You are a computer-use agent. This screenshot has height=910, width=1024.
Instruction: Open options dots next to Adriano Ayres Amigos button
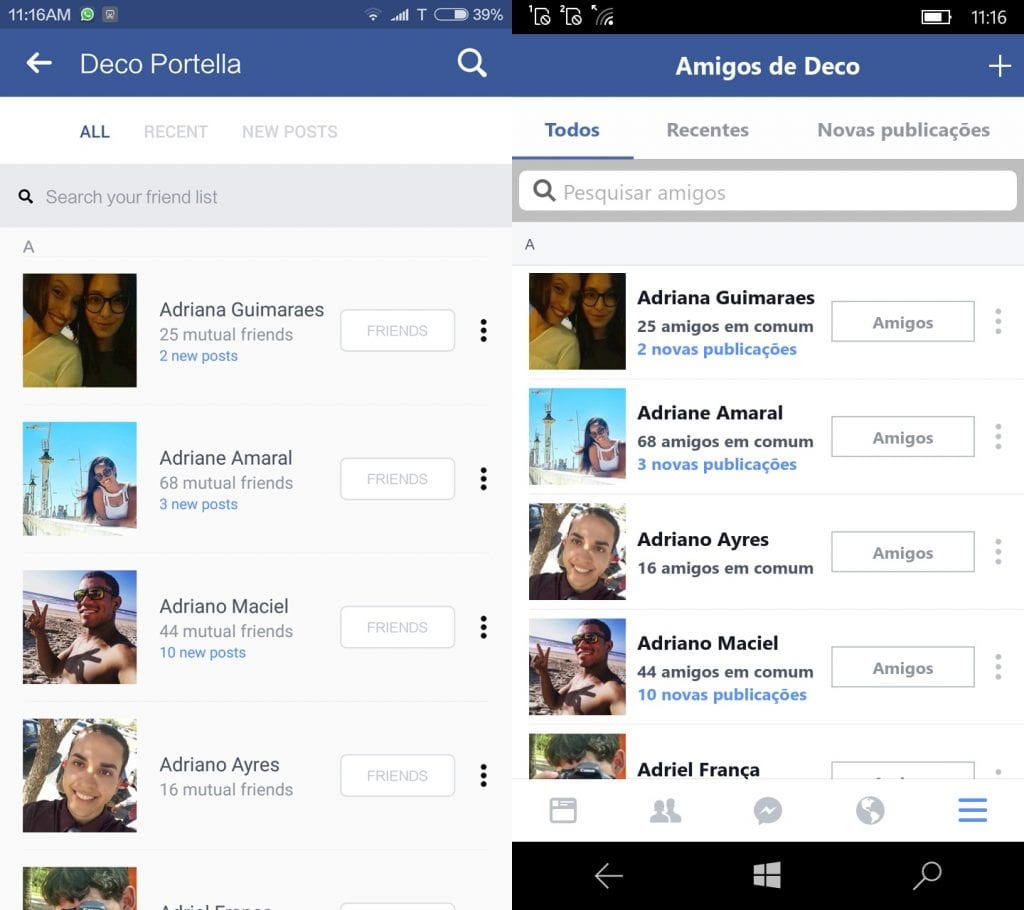pyautogui.click(x=998, y=552)
